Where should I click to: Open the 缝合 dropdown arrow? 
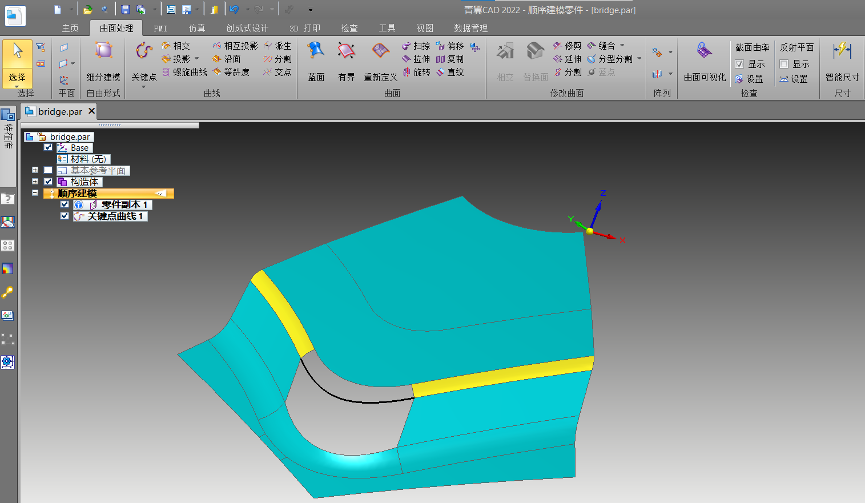click(622, 46)
